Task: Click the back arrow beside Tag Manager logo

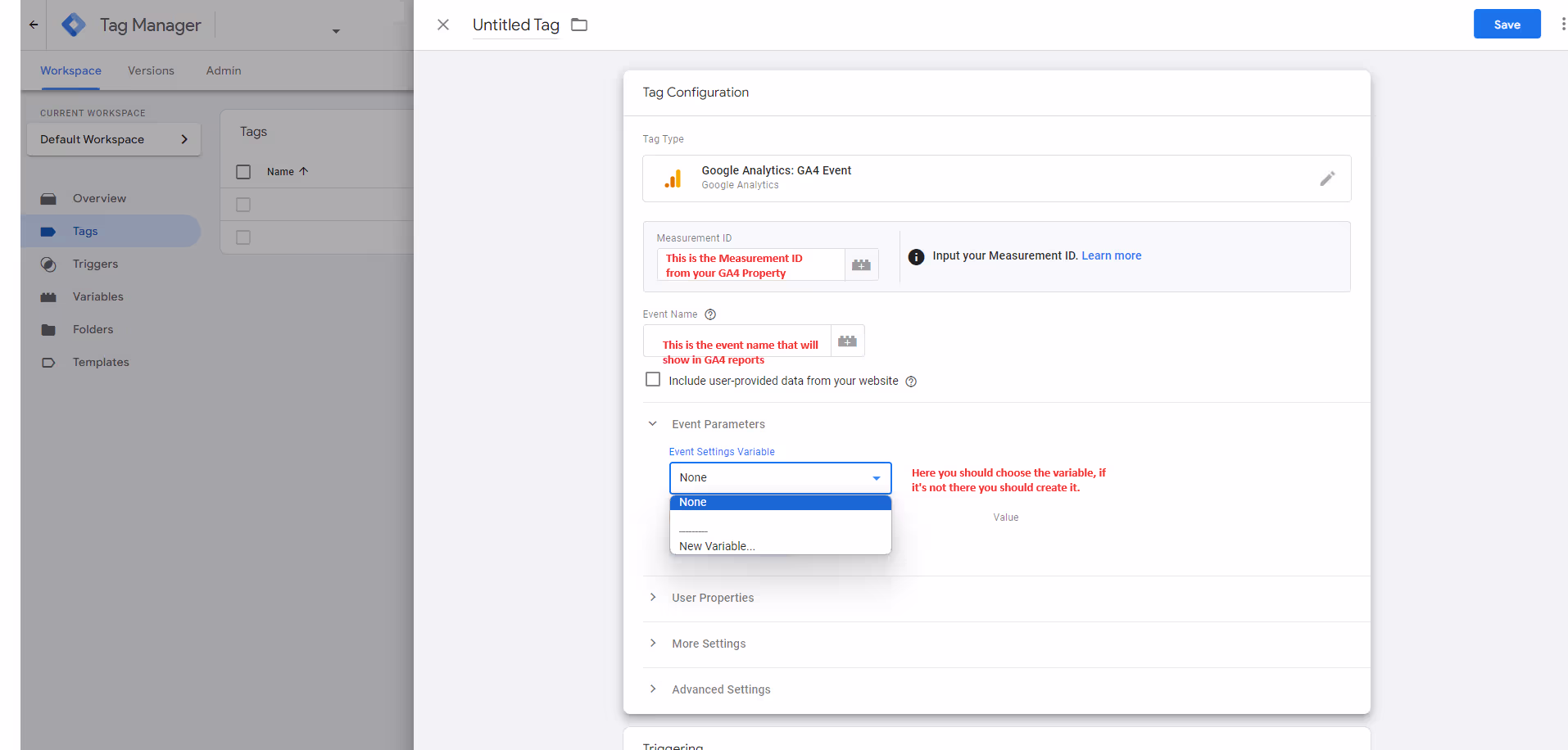Action: 34,25
